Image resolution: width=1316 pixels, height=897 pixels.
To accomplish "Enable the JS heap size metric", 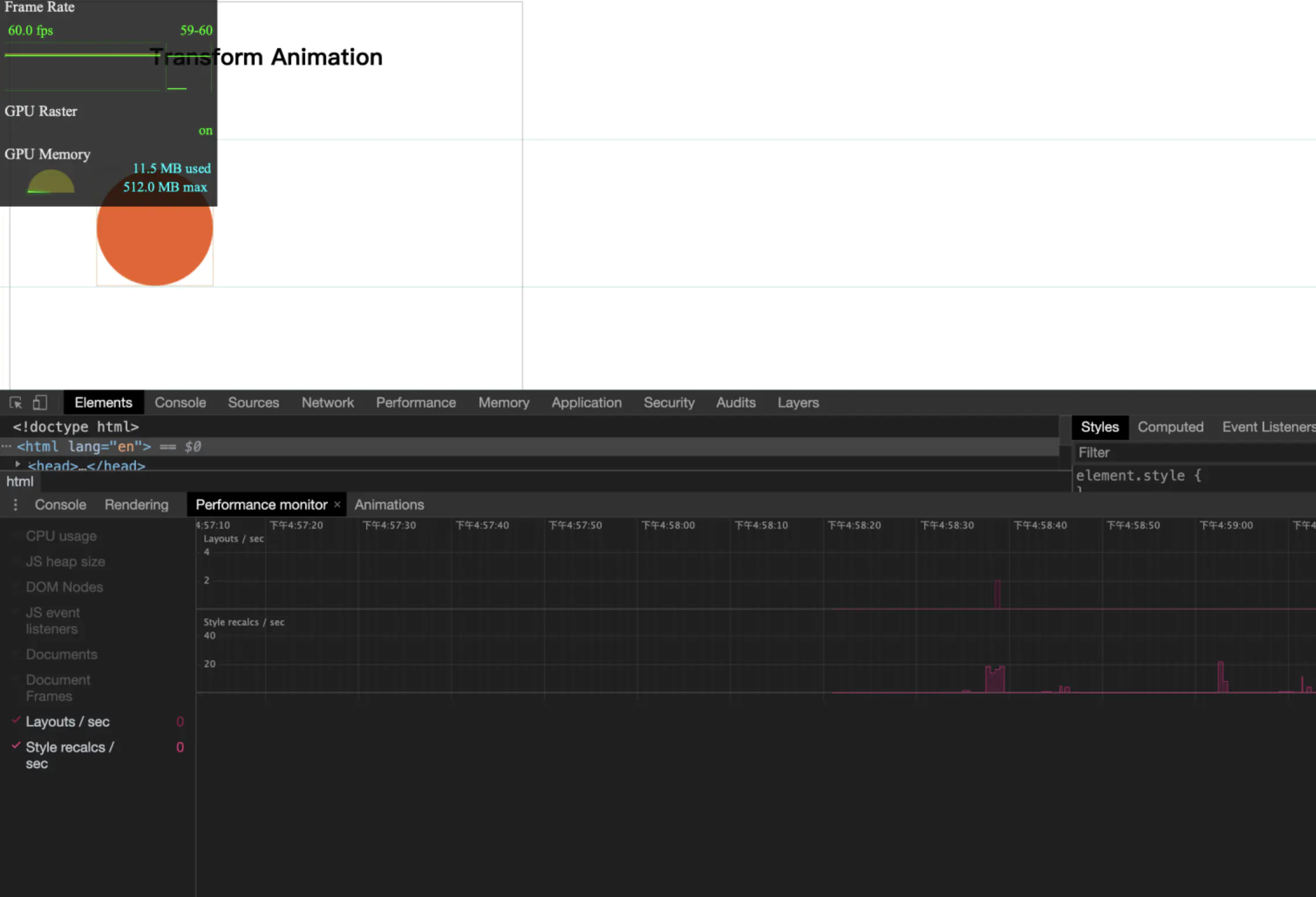I will pos(65,562).
